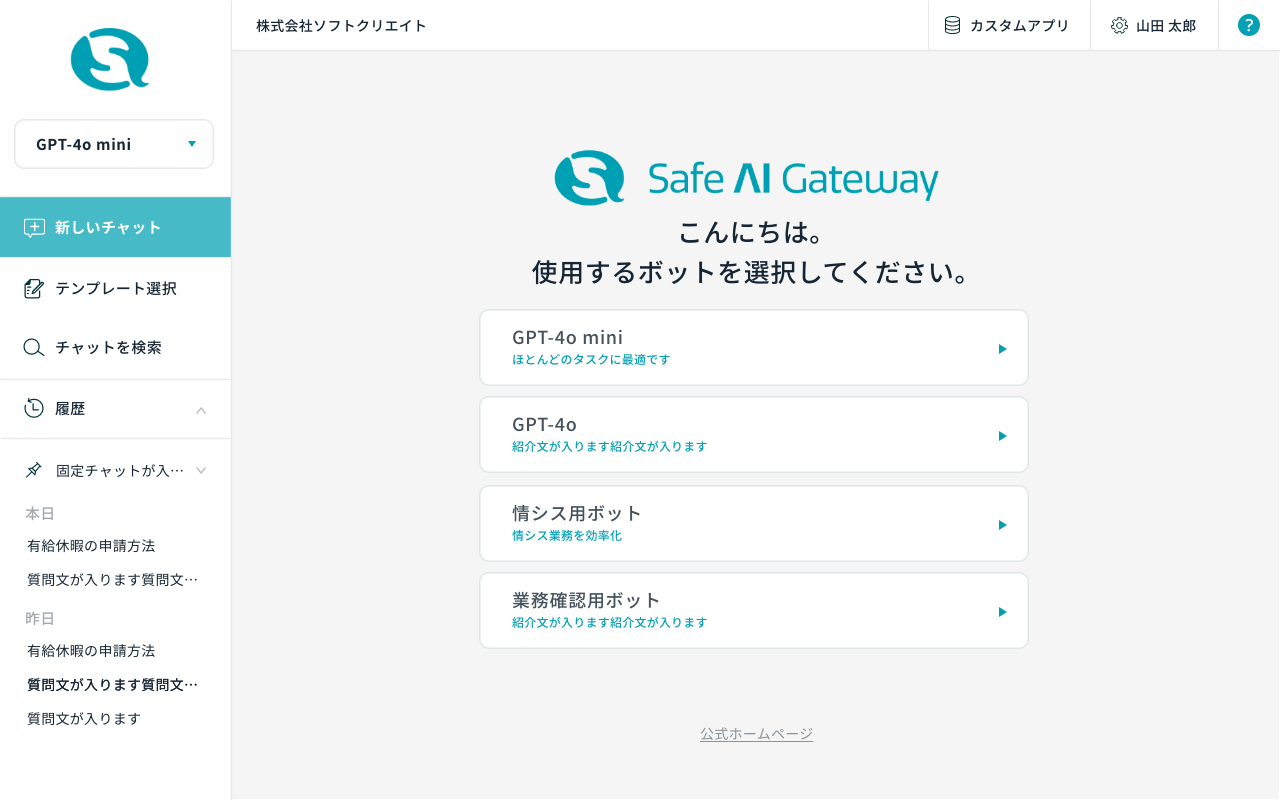Open the 公式ホームページ link
The image size is (1280, 800).
point(756,734)
